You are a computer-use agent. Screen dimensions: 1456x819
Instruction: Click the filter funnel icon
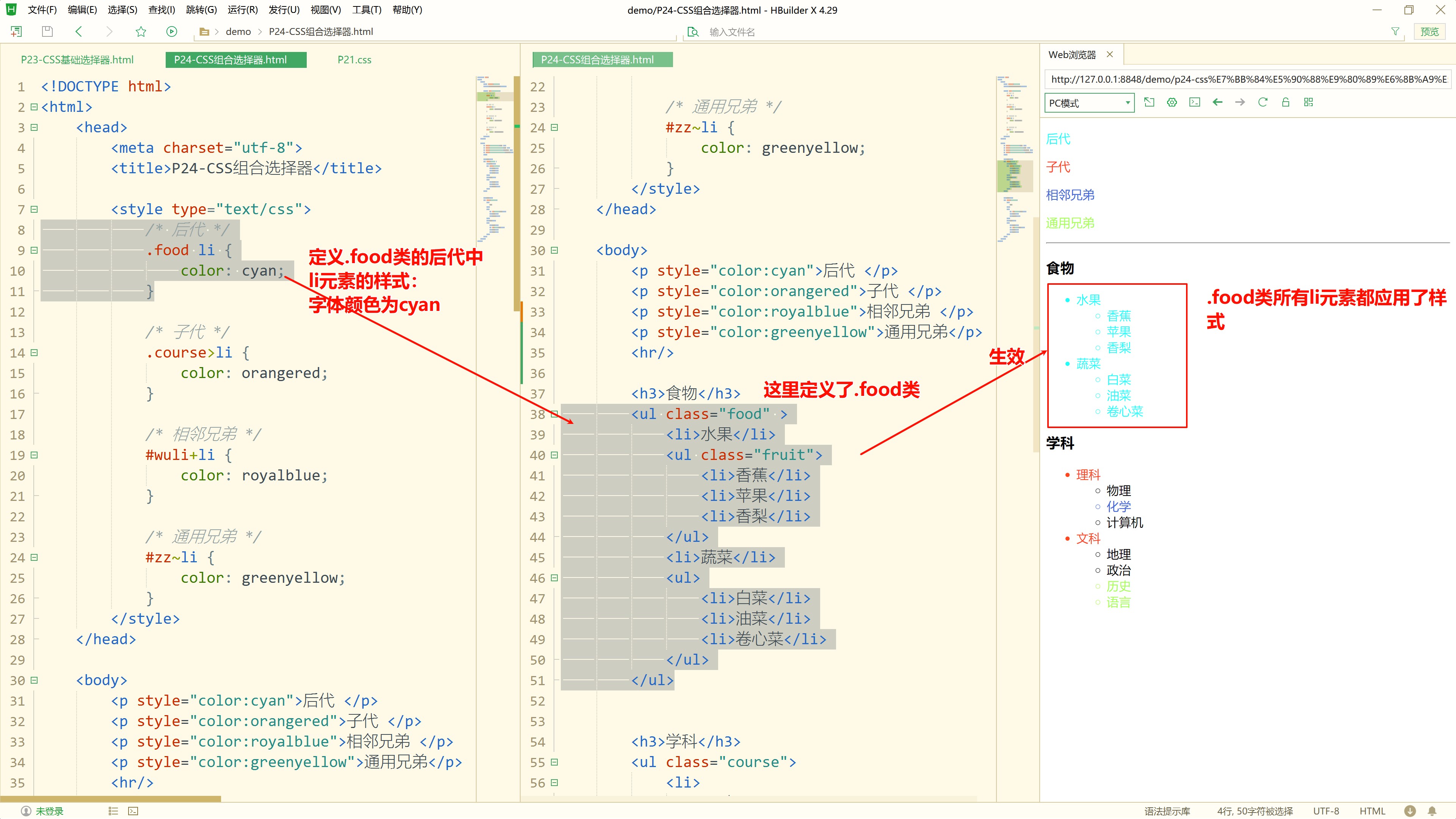tap(1395, 31)
